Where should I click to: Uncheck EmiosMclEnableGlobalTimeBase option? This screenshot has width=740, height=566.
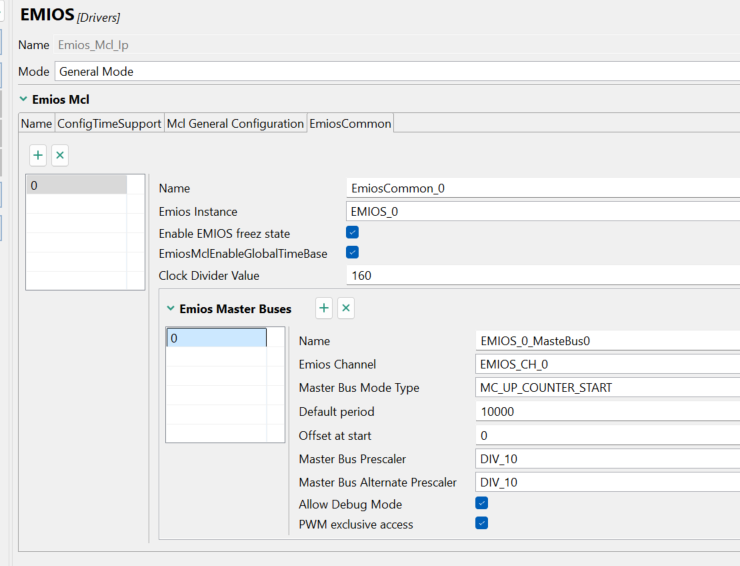[352, 253]
